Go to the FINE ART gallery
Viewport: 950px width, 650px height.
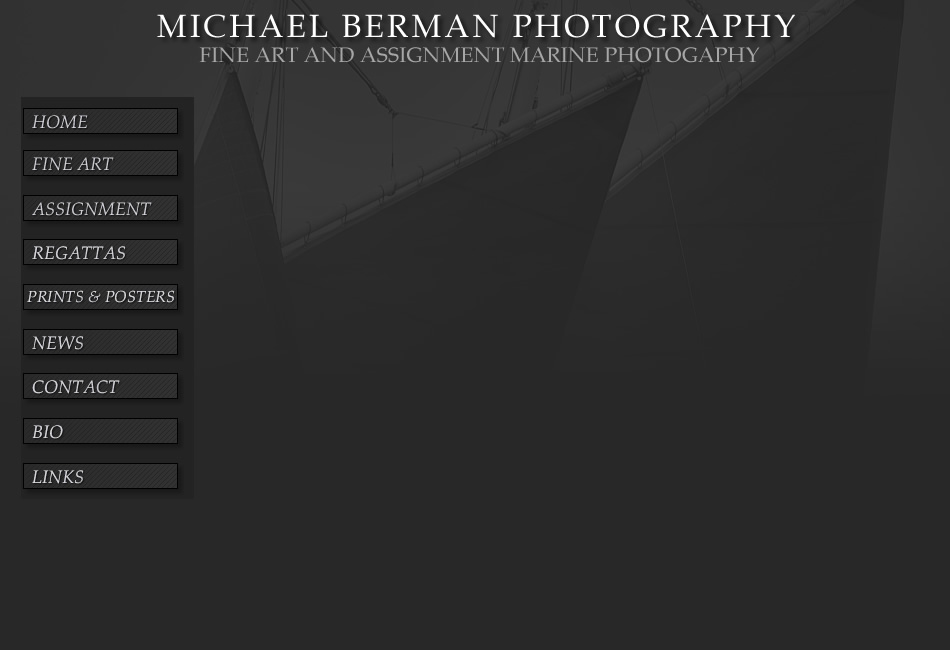coord(101,164)
